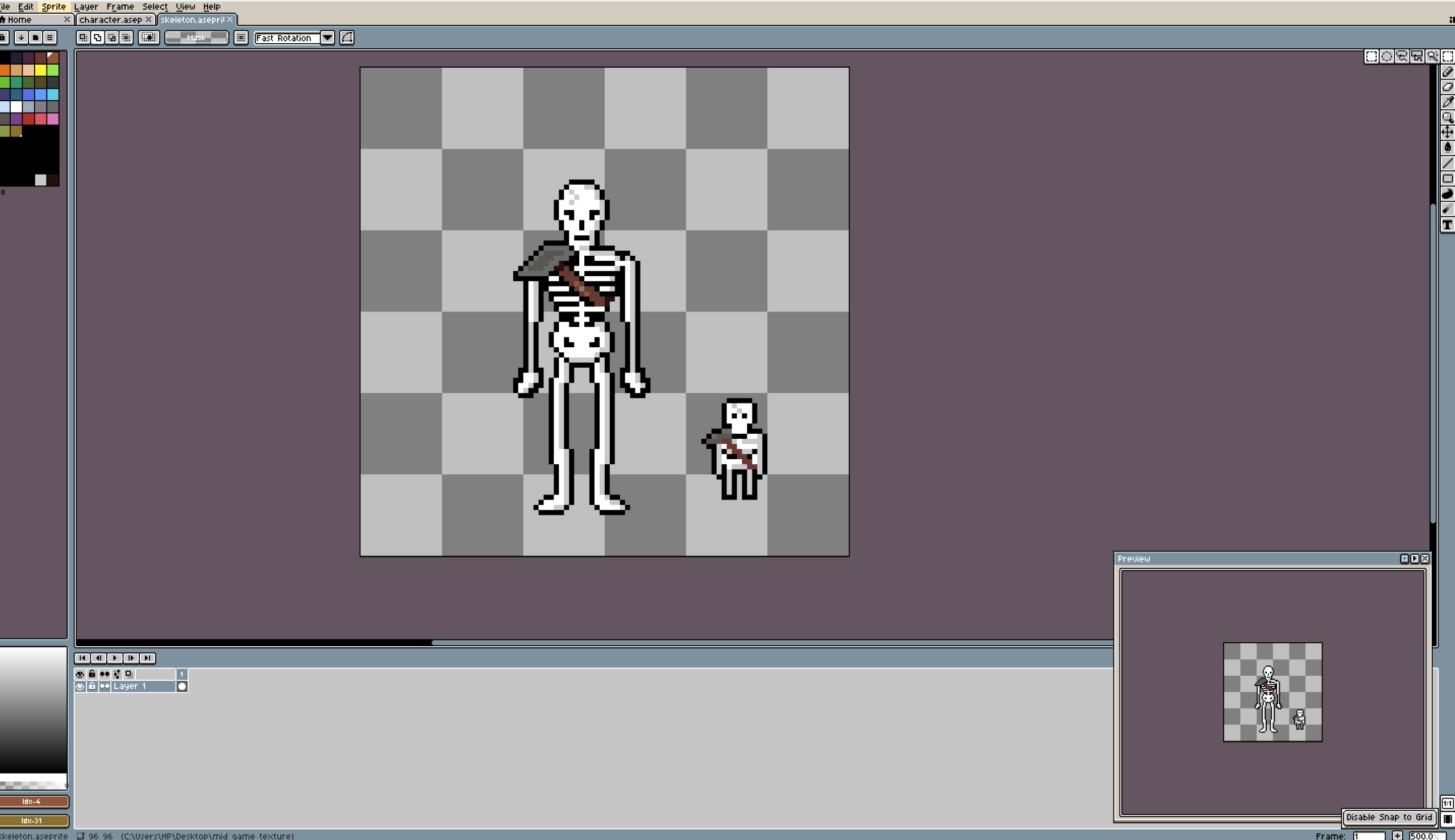
Task: Click the Disable Snap to Grid button
Action: tap(1388, 817)
